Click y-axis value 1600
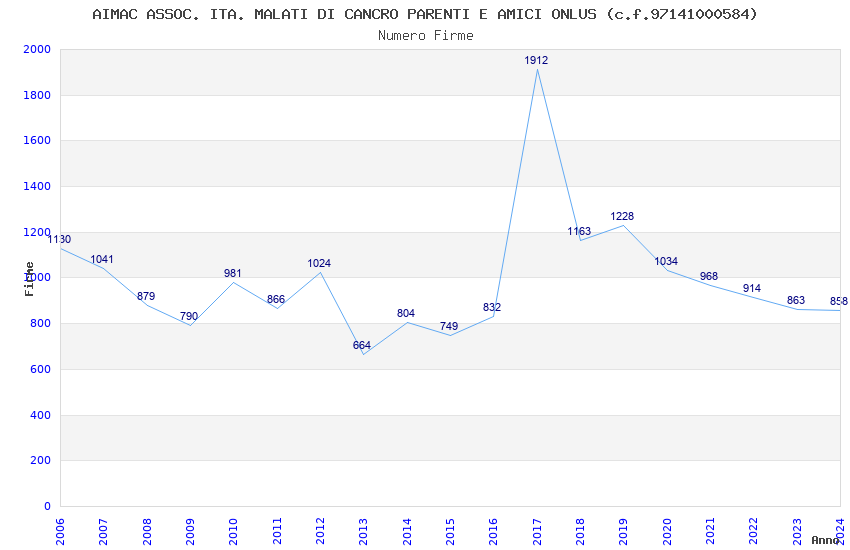 pyautogui.click(x=37, y=140)
